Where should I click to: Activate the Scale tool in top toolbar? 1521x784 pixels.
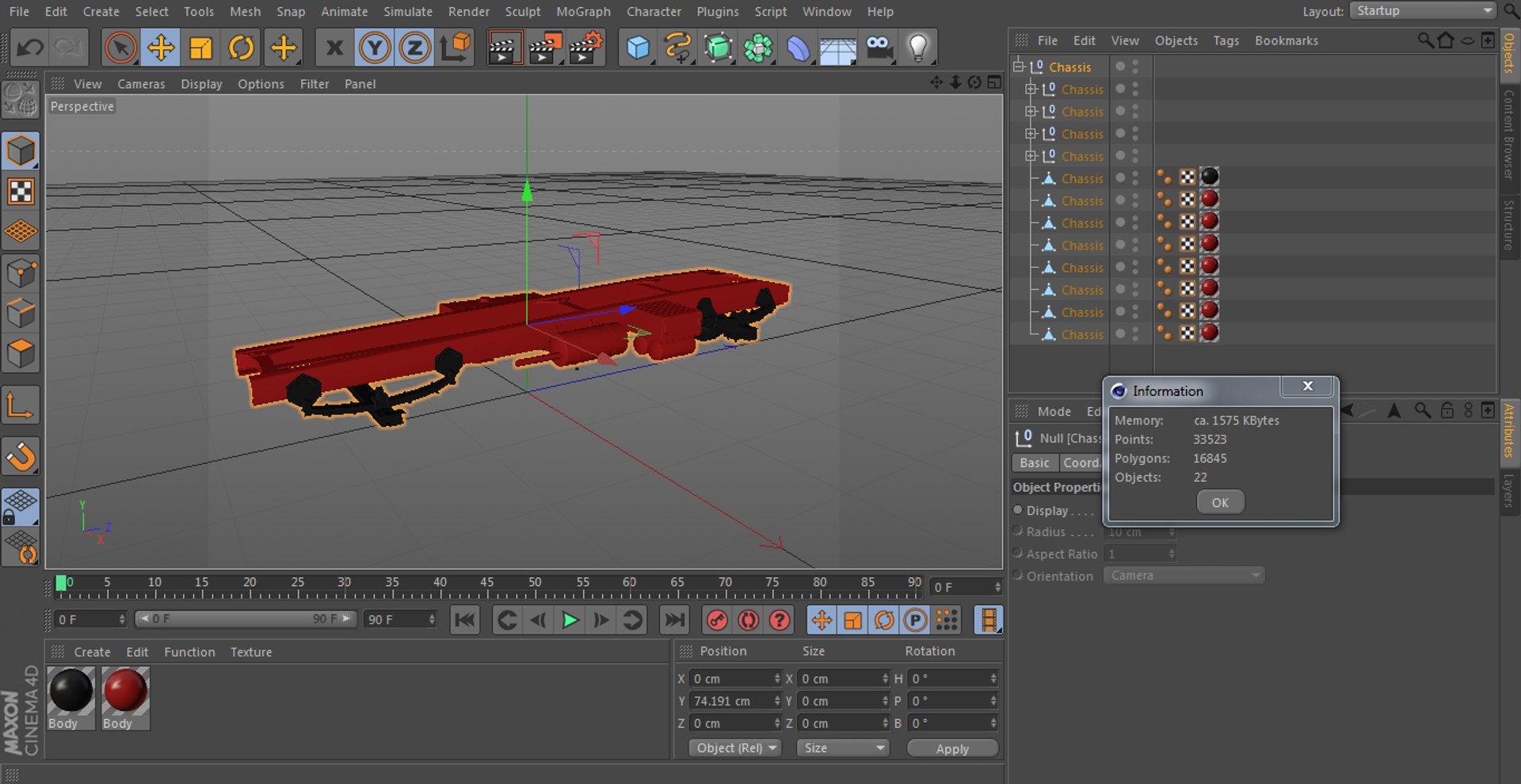coord(201,48)
